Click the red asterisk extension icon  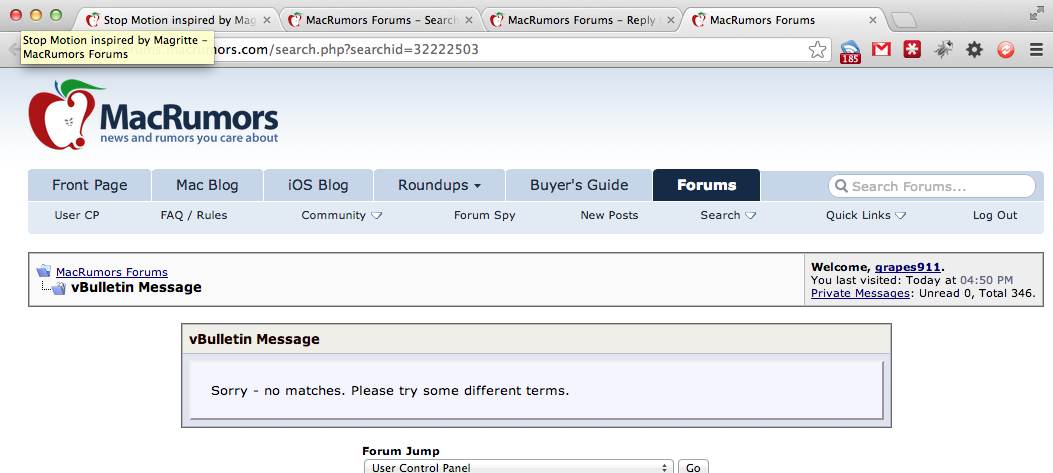(x=912, y=49)
